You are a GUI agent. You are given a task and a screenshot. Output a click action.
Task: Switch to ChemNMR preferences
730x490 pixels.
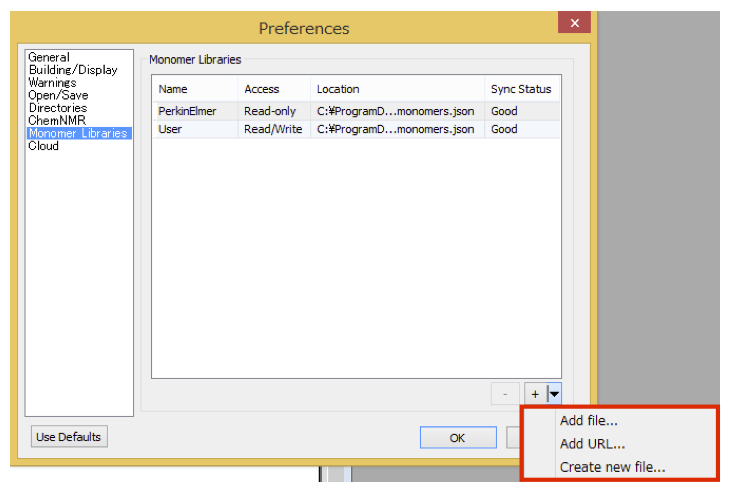pos(57,121)
